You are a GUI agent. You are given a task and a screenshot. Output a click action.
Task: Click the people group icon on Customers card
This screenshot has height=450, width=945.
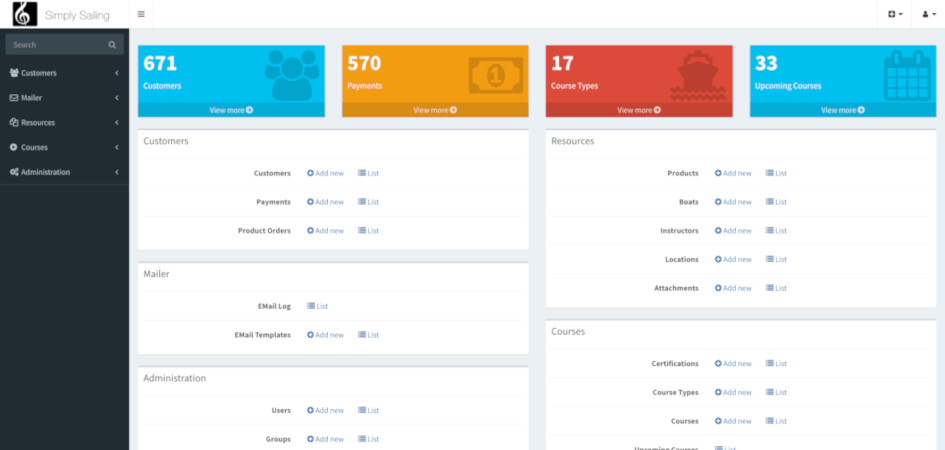click(292, 75)
